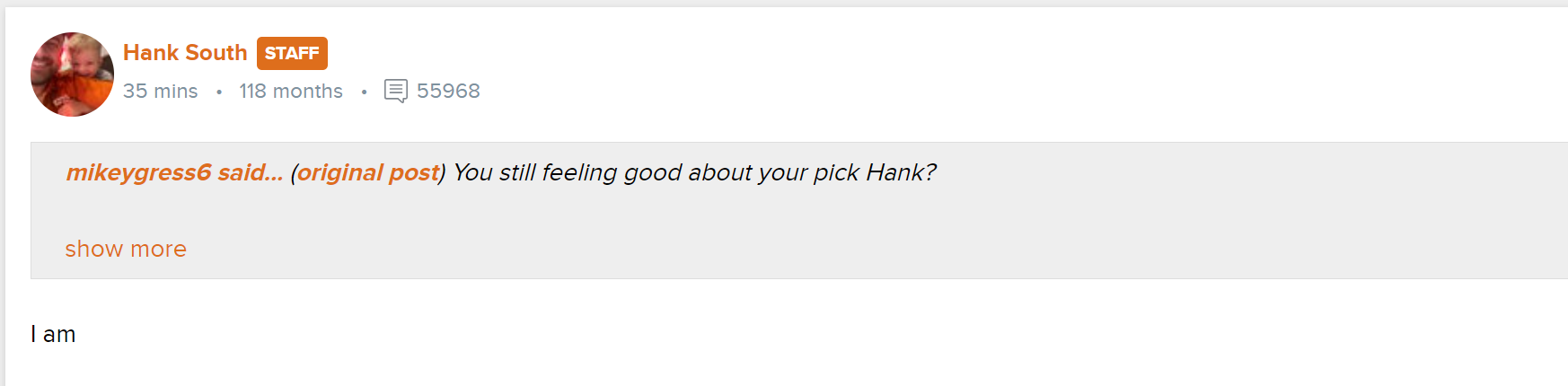Click the 55968 post count number
The width and height of the screenshot is (1568, 386).
[448, 91]
